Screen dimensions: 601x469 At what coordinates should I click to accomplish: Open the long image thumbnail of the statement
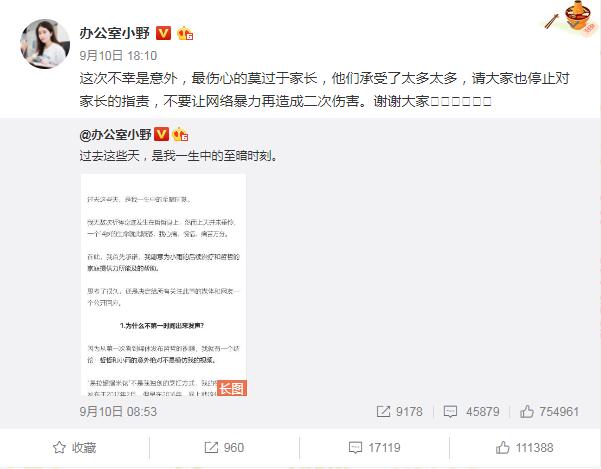tap(164, 285)
